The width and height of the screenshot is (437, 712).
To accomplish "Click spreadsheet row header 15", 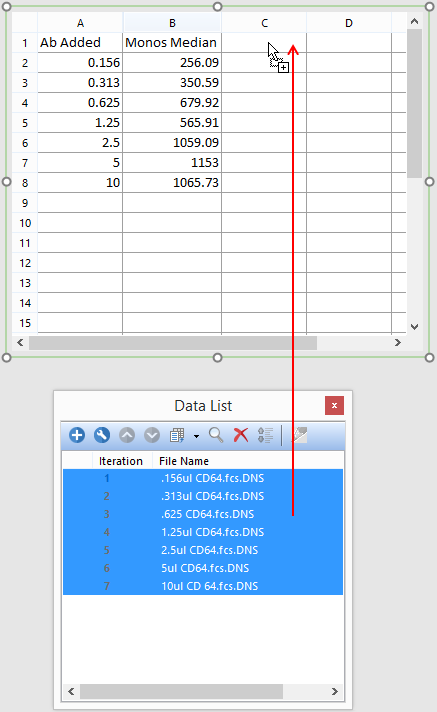I will pyautogui.click(x=25, y=323).
